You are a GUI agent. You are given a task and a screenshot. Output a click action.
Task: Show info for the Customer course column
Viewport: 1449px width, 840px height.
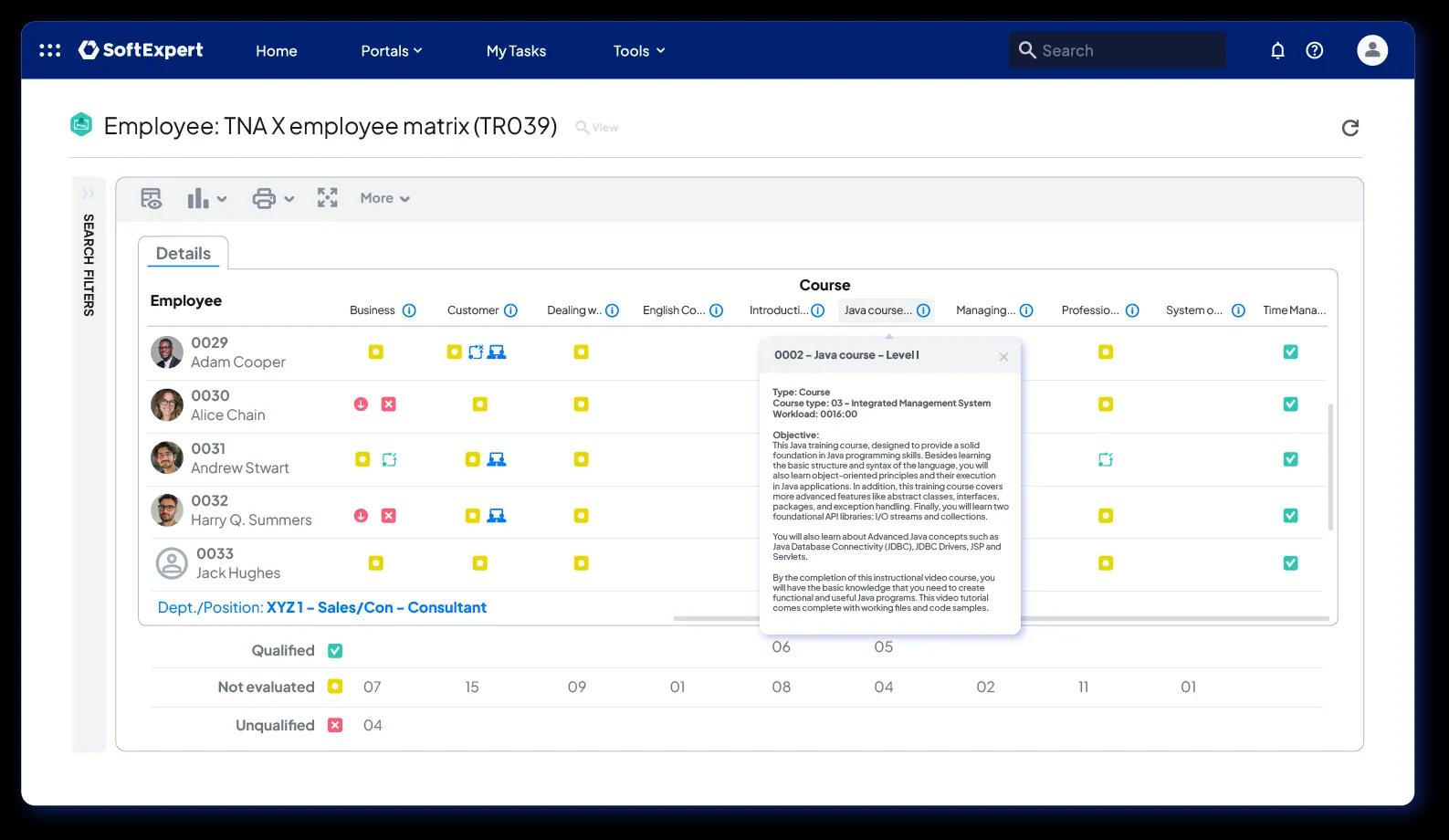[x=510, y=310]
